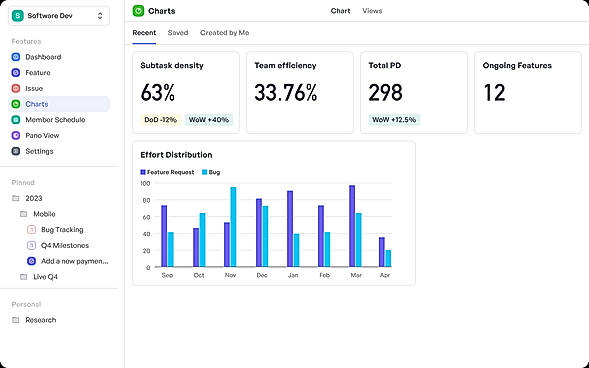589x368 pixels.
Task: Click the Bug bar for Nov
Action: (x=233, y=227)
